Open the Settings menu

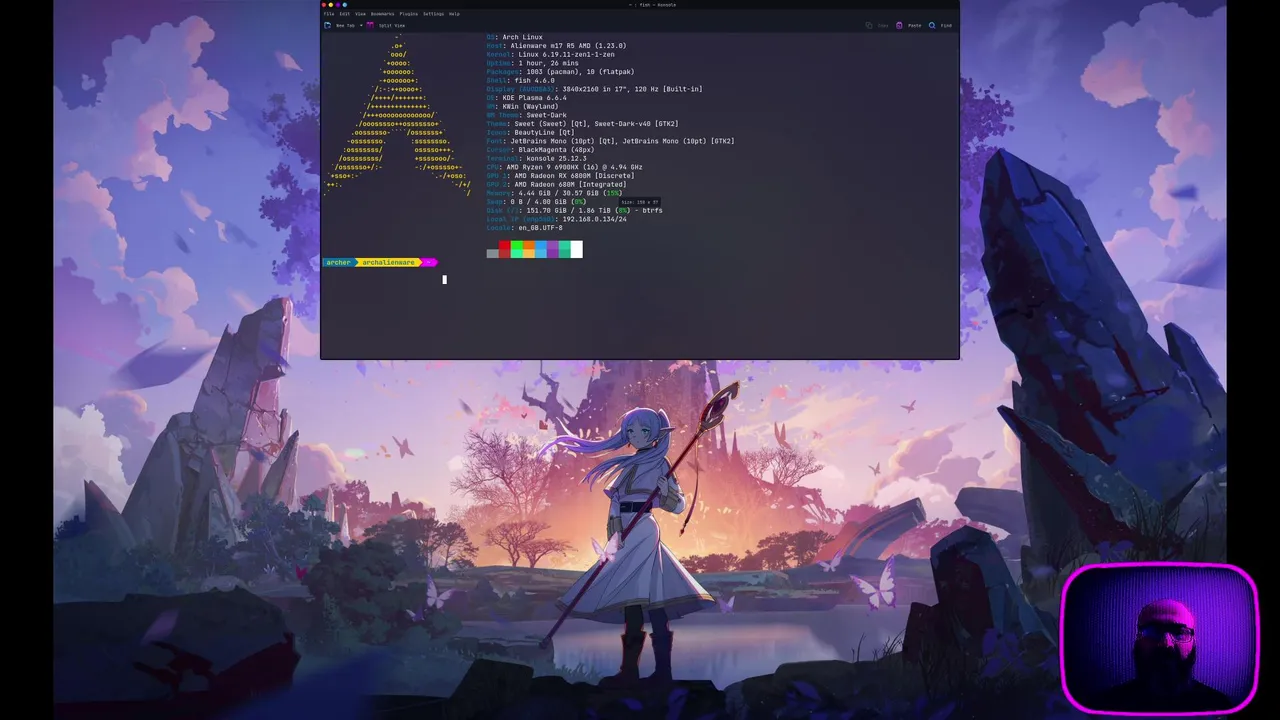pos(433,14)
